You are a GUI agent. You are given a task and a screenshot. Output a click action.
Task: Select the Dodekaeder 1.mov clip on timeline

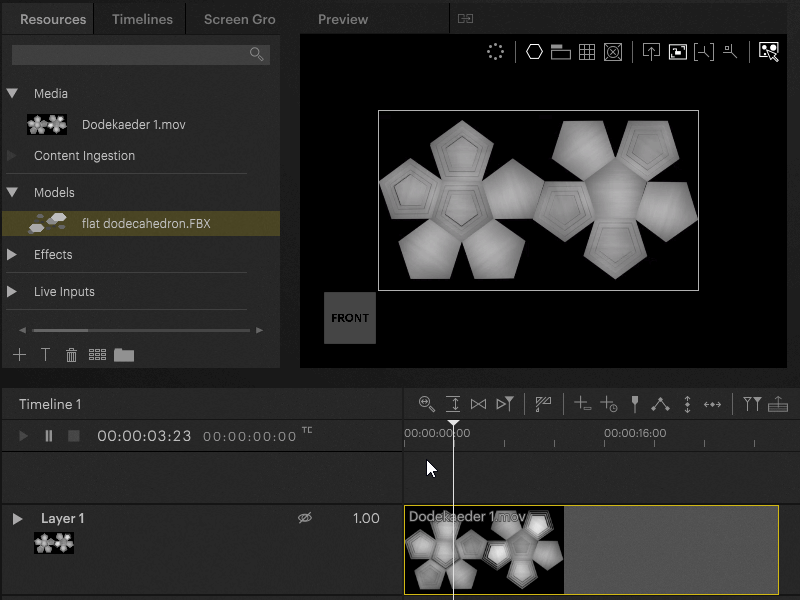(x=591, y=550)
